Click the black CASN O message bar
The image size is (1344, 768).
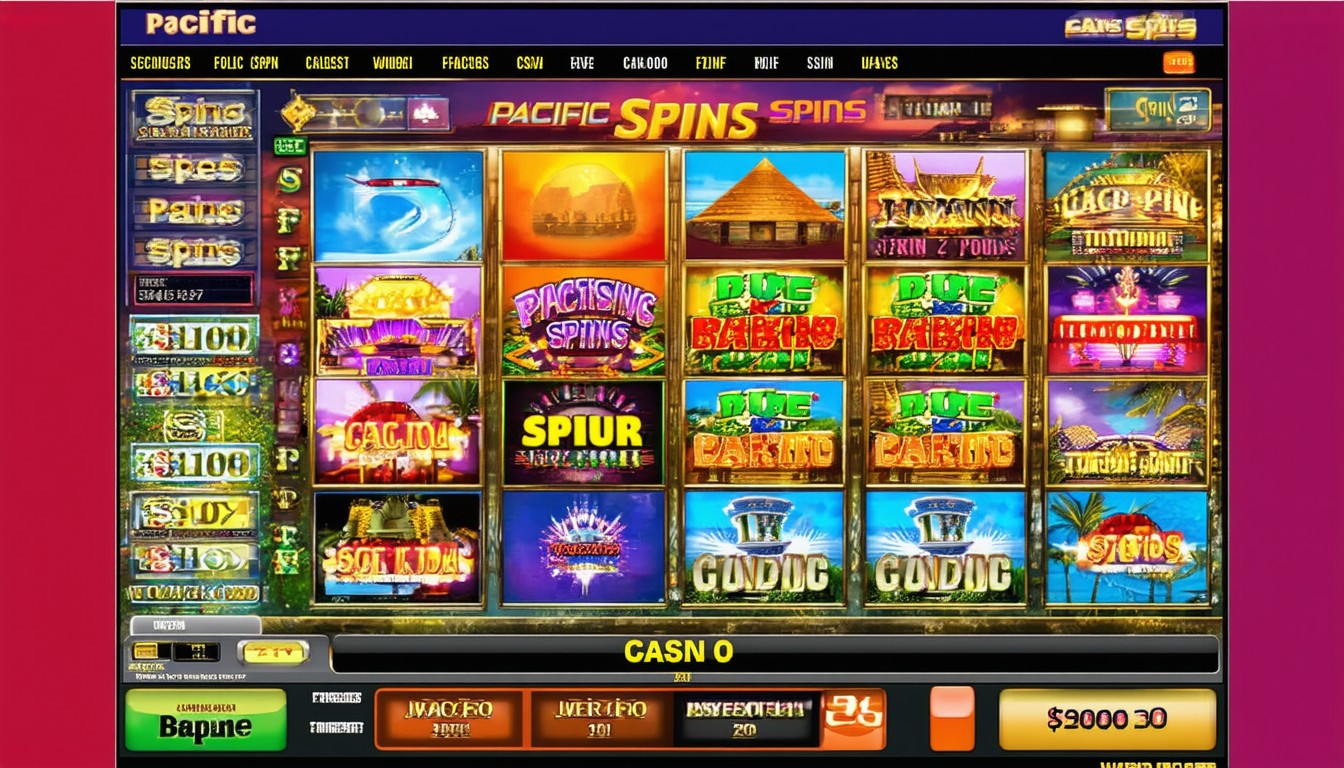pos(775,653)
